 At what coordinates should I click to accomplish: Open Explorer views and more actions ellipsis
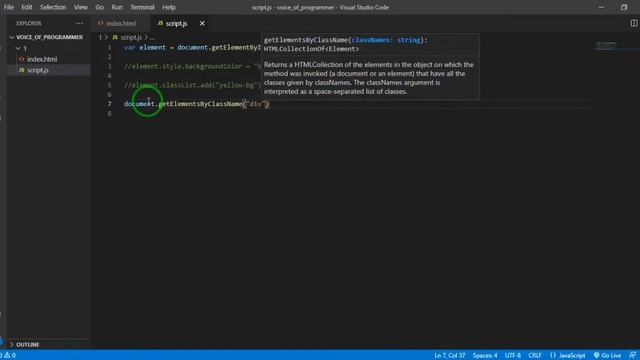(x=79, y=23)
